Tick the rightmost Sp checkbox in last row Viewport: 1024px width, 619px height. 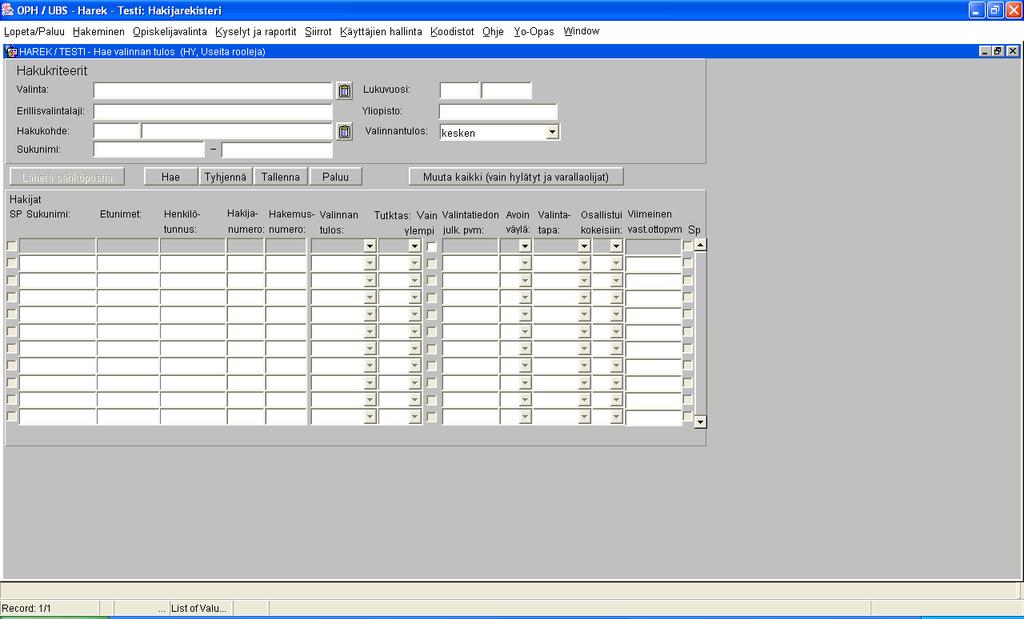[x=687, y=416]
